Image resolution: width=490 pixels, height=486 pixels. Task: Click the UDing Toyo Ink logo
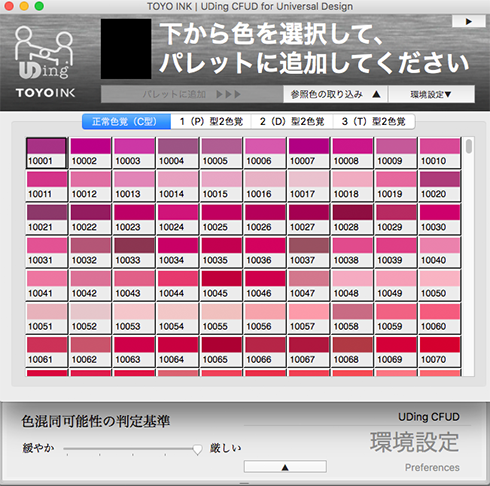tap(45, 62)
